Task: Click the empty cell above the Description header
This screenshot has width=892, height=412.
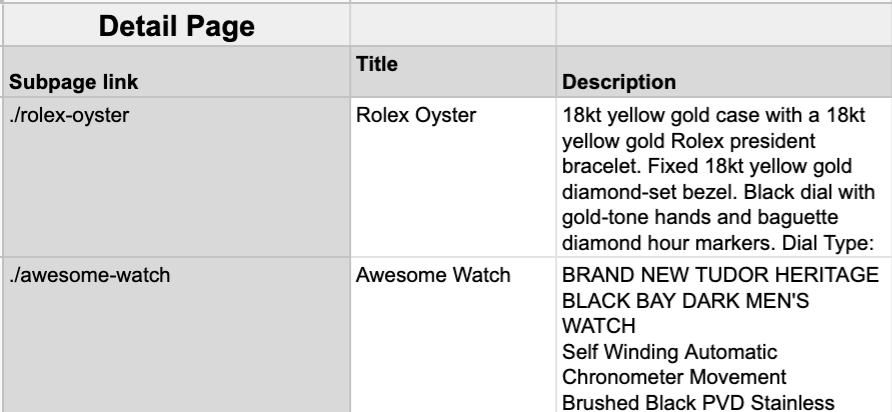Action: tap(720, 25)
